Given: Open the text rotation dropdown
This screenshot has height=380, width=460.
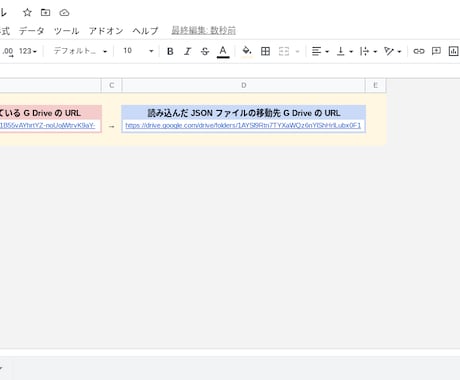Looking at the screenshot, I should pos(392,51).
